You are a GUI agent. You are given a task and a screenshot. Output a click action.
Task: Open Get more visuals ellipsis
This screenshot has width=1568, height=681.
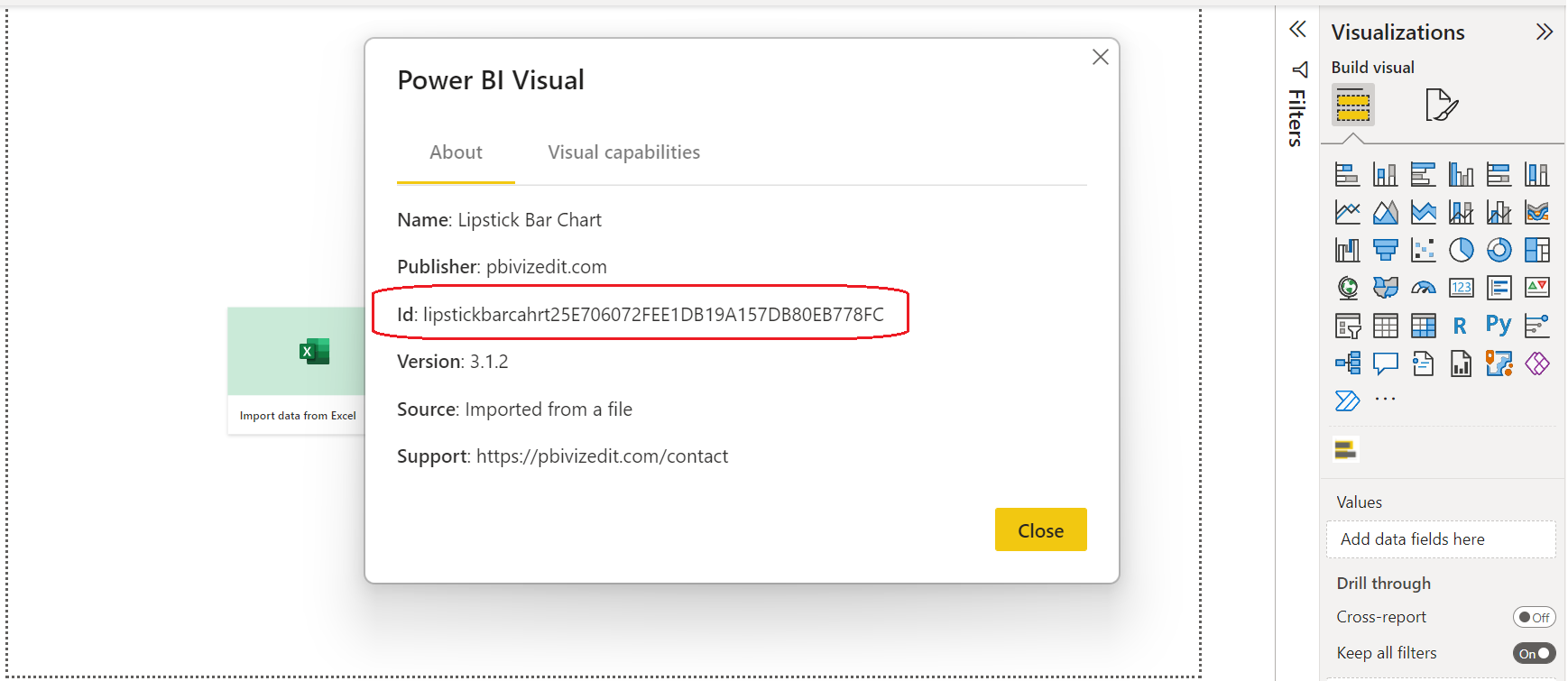[x=1385, y=399]
